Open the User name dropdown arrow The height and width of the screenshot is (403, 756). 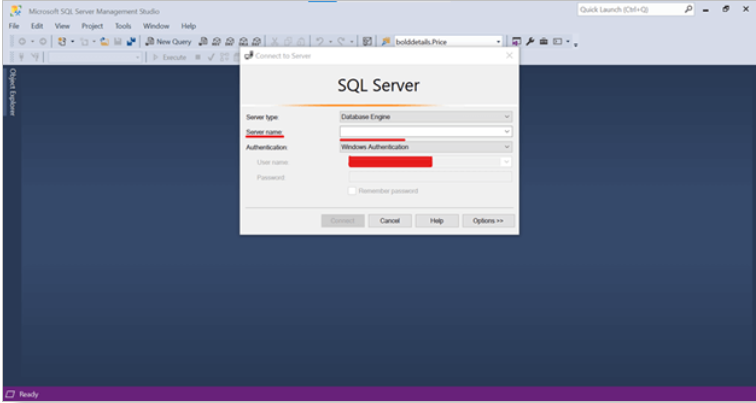coord(506,162)
